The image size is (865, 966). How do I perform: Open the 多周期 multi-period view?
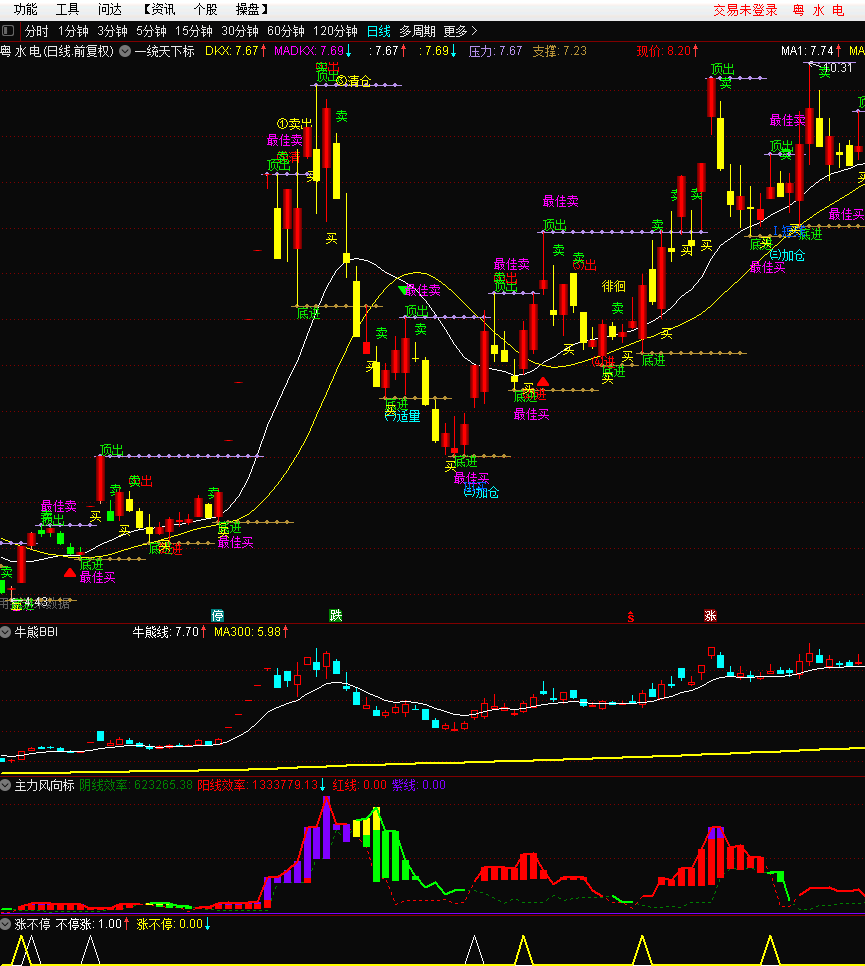coord(417,31)
